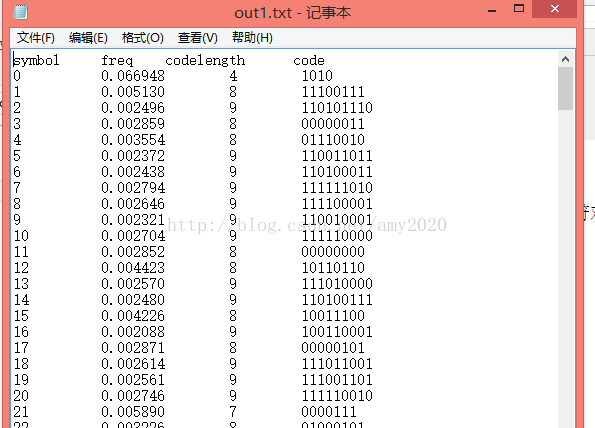Click frequency value 0.002646
Viewport: 595px width, 428px height.
tap(133, 204)
